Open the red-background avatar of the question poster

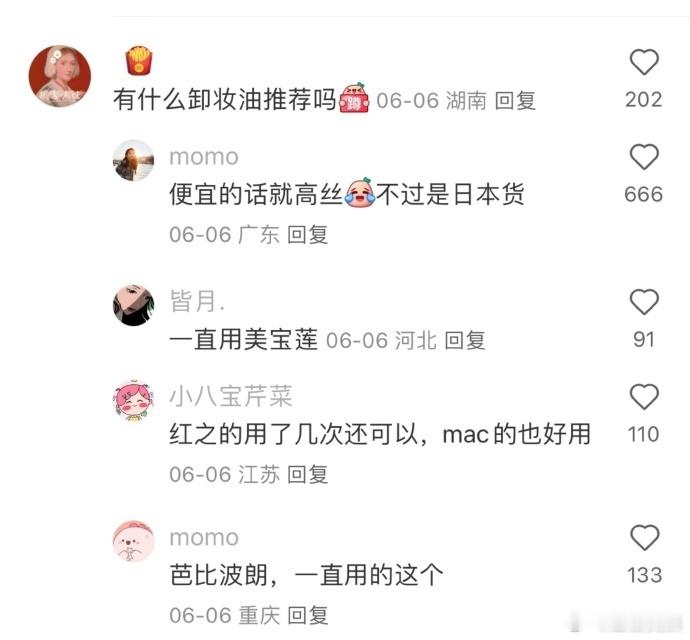coord(60,76)
